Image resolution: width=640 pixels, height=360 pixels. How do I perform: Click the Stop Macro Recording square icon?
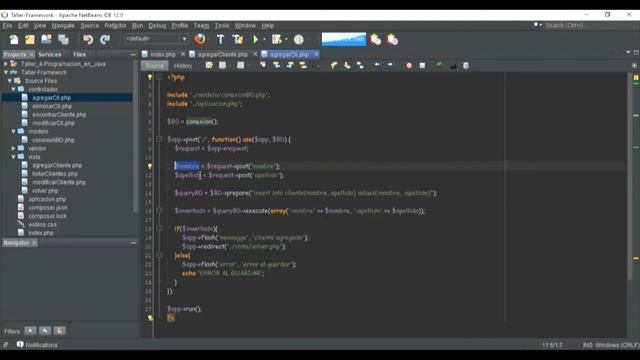tap(422, 65)
